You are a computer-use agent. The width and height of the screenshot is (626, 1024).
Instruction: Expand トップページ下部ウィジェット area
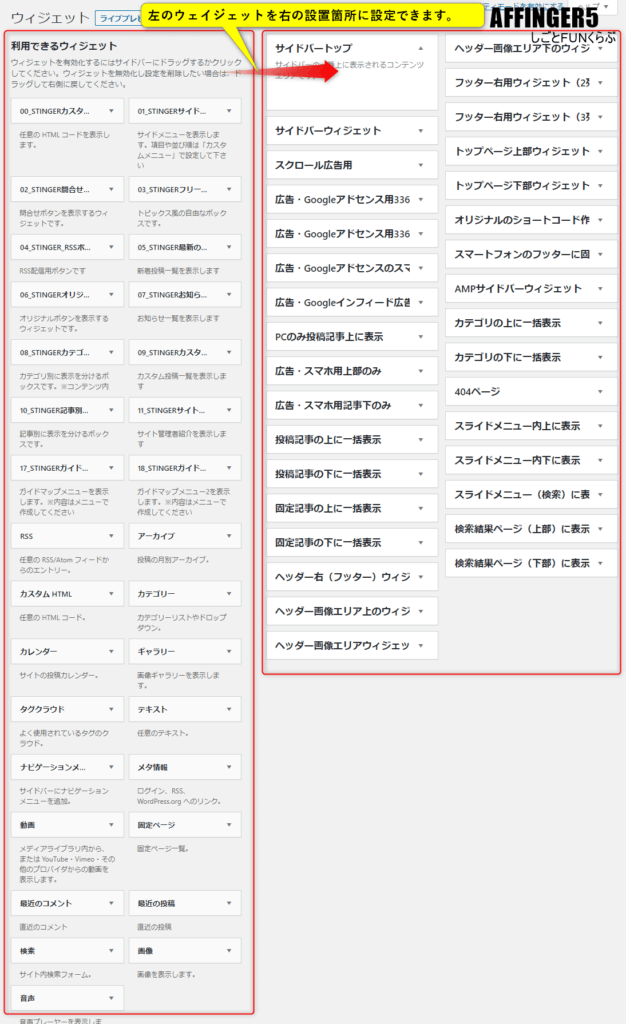600,185
